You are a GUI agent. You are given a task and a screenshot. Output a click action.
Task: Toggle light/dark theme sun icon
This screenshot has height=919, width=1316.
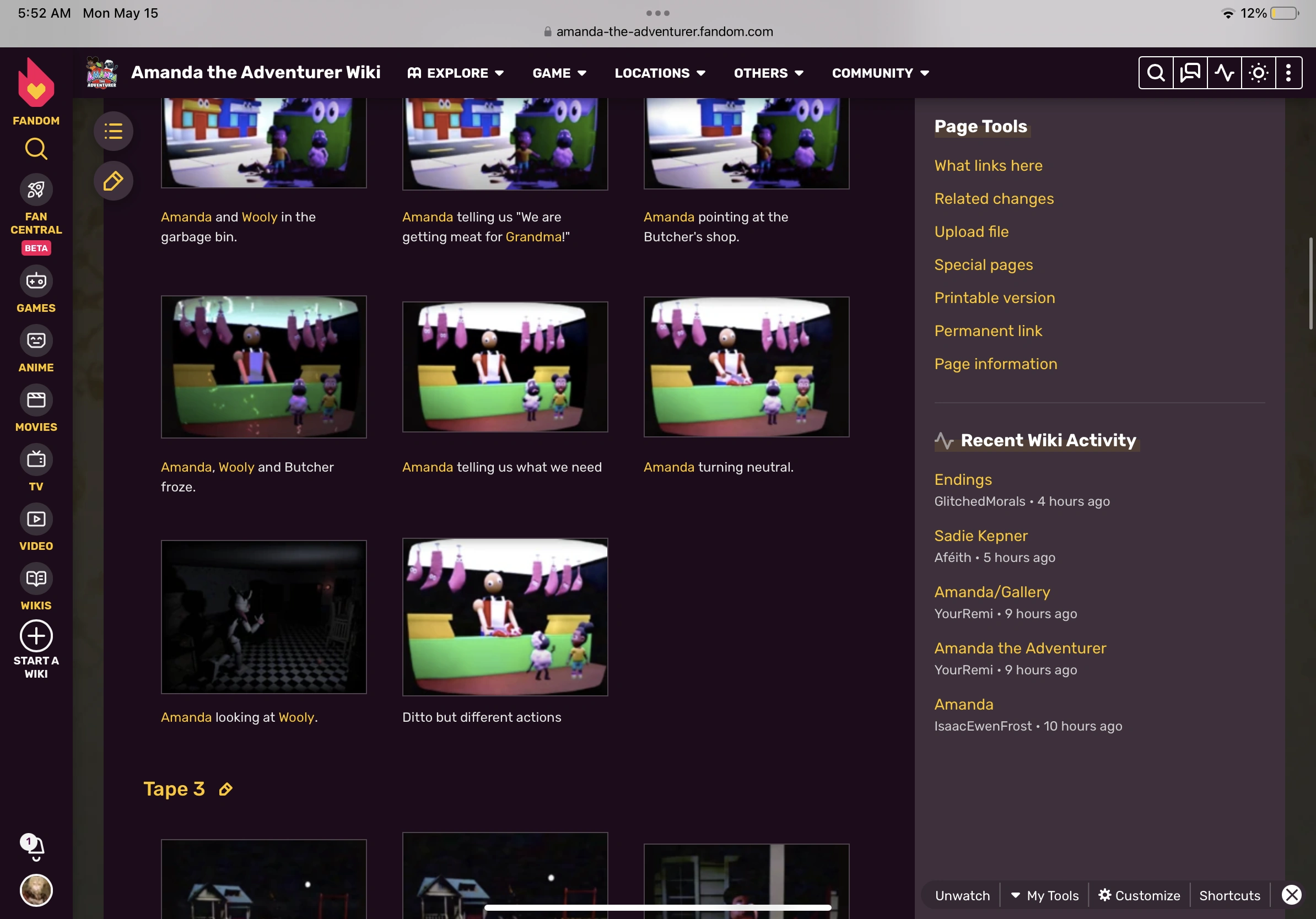click(x=1259, y=73)
